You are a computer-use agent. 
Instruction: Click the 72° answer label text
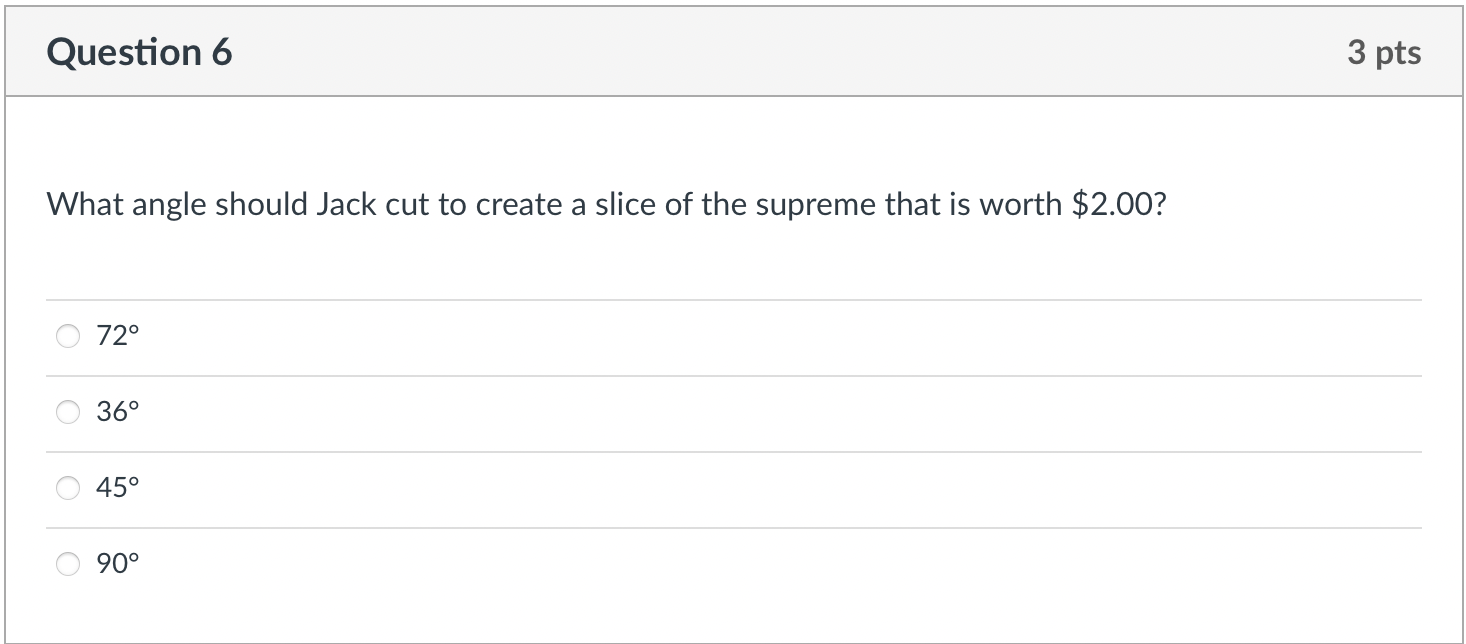[116, 336]
